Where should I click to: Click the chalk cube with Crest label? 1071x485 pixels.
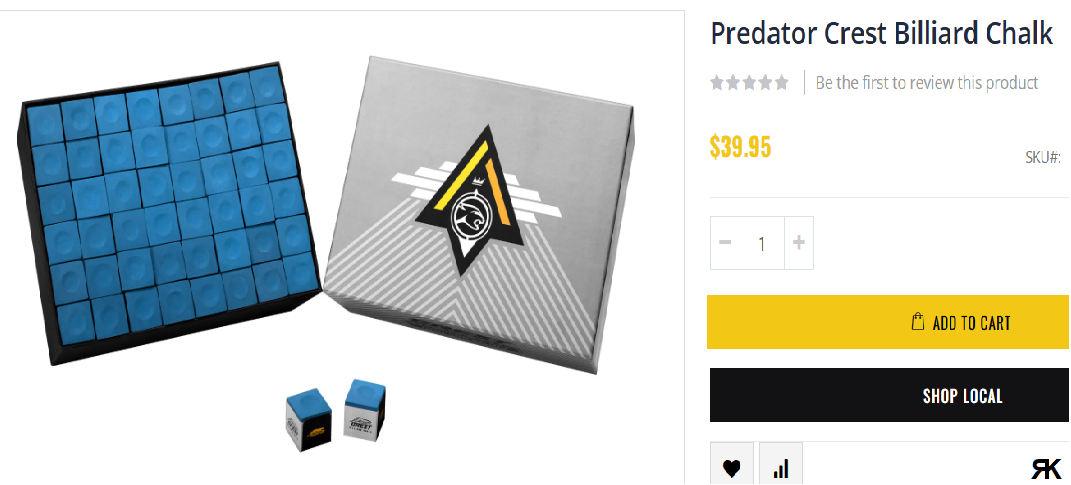click(x=365, y=415)
